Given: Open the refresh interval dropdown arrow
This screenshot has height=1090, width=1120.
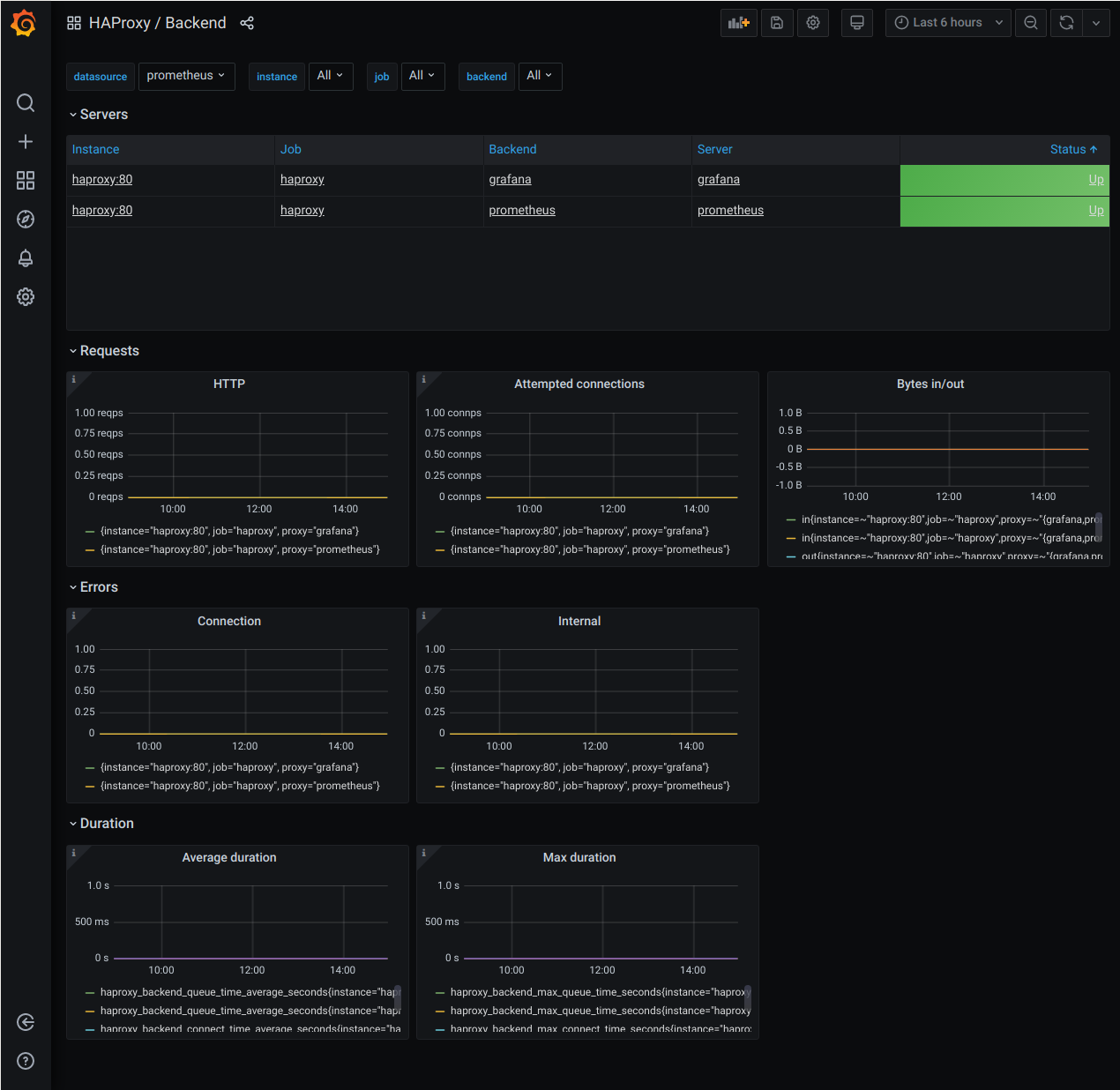Looking at the screenshot, I should click(x=1096, y=23).
